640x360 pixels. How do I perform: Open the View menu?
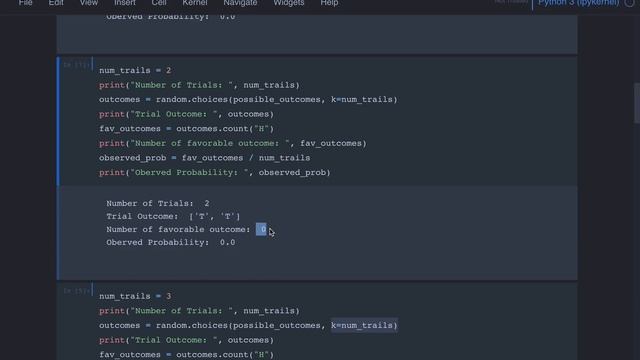[89, 3]
